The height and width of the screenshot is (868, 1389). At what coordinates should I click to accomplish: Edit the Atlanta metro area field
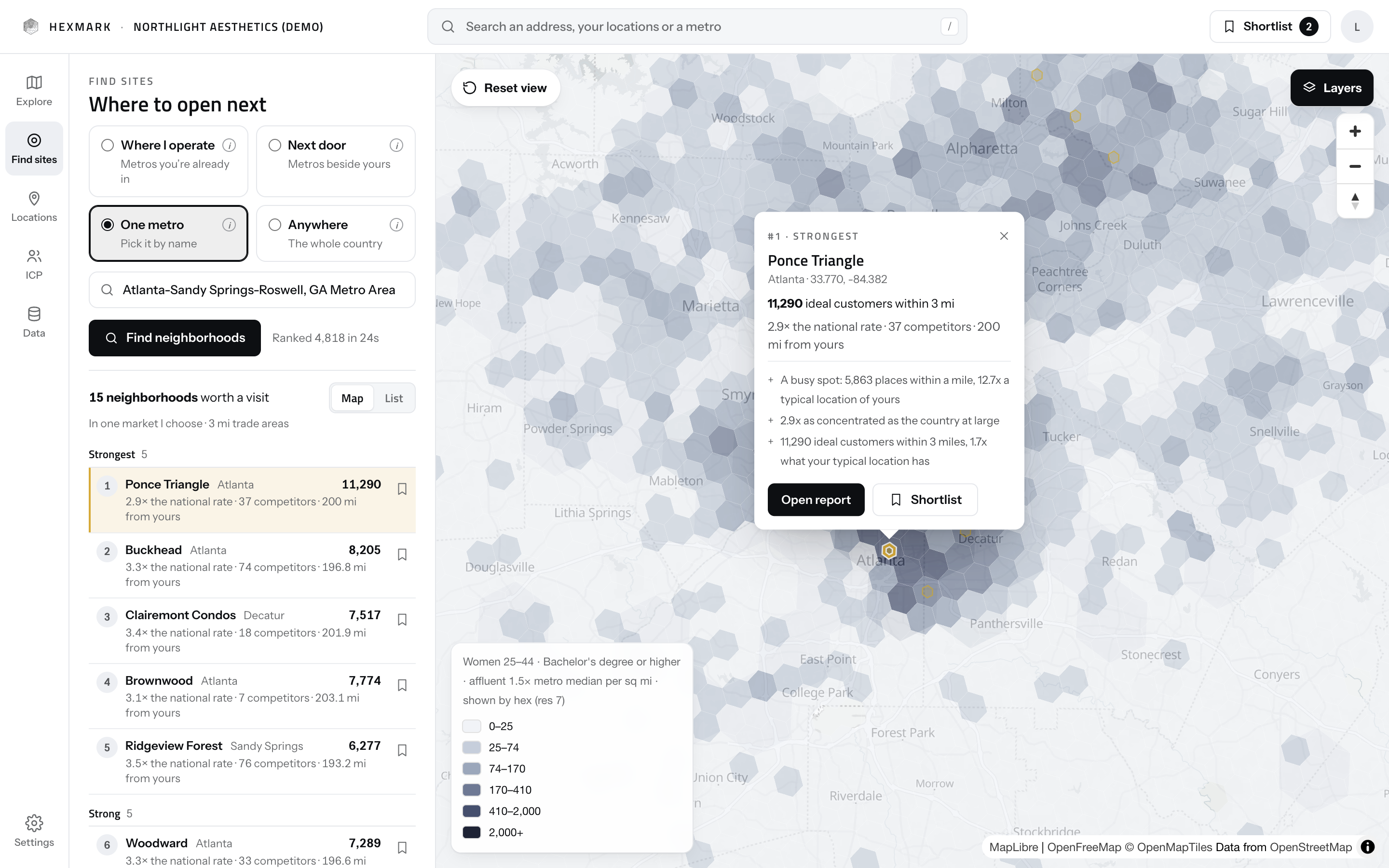click(x=252, y=290)
